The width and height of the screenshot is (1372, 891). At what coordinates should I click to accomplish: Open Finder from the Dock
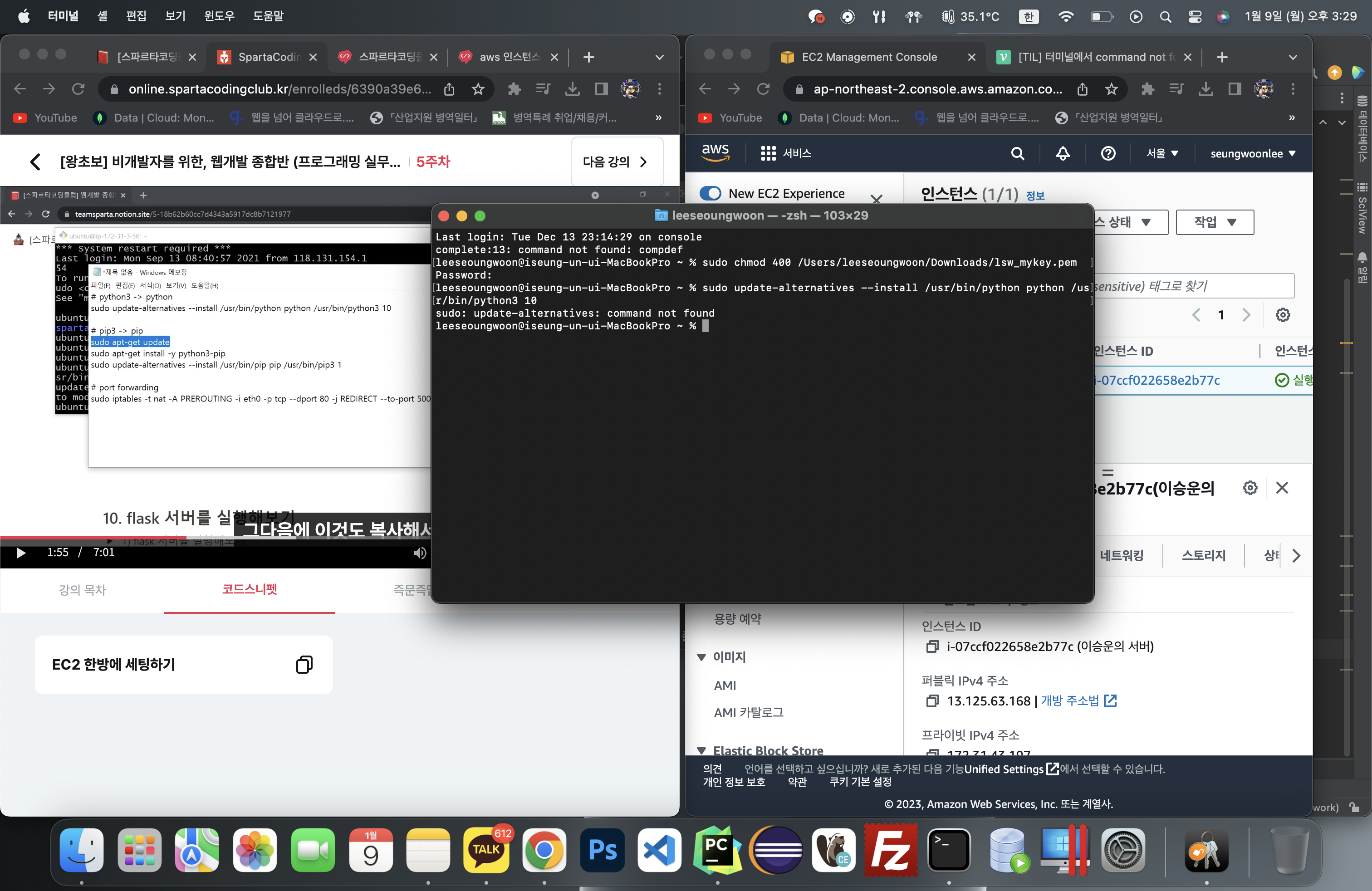81,850
